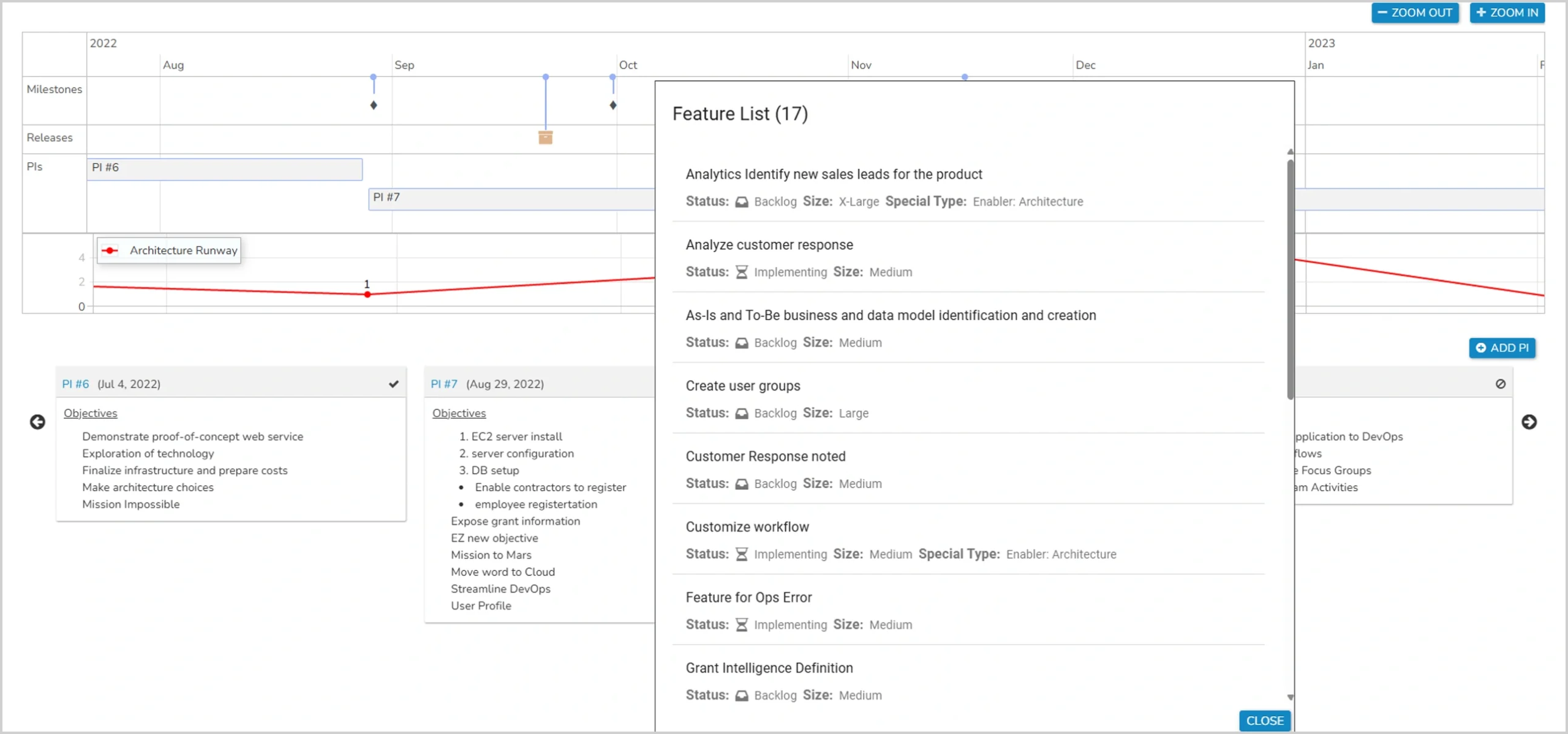Click the ADD PI button
The image size is (1568, 734).
[1502, 348]
